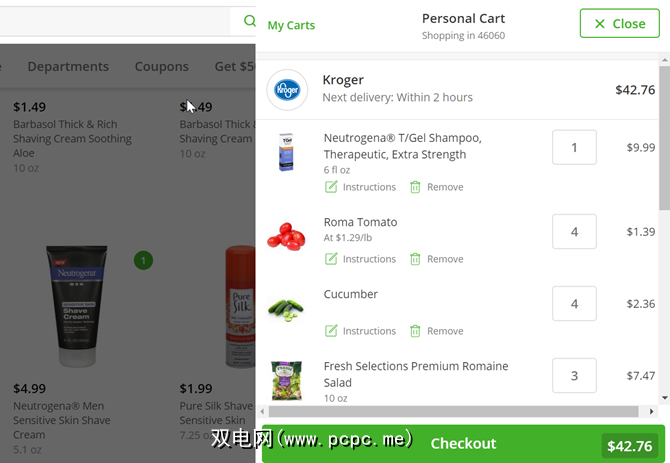The image size is (670, 463).
Task: Open the quantity box for Neutrogena T/Gel Shampoo
Action: coord(574,147)
